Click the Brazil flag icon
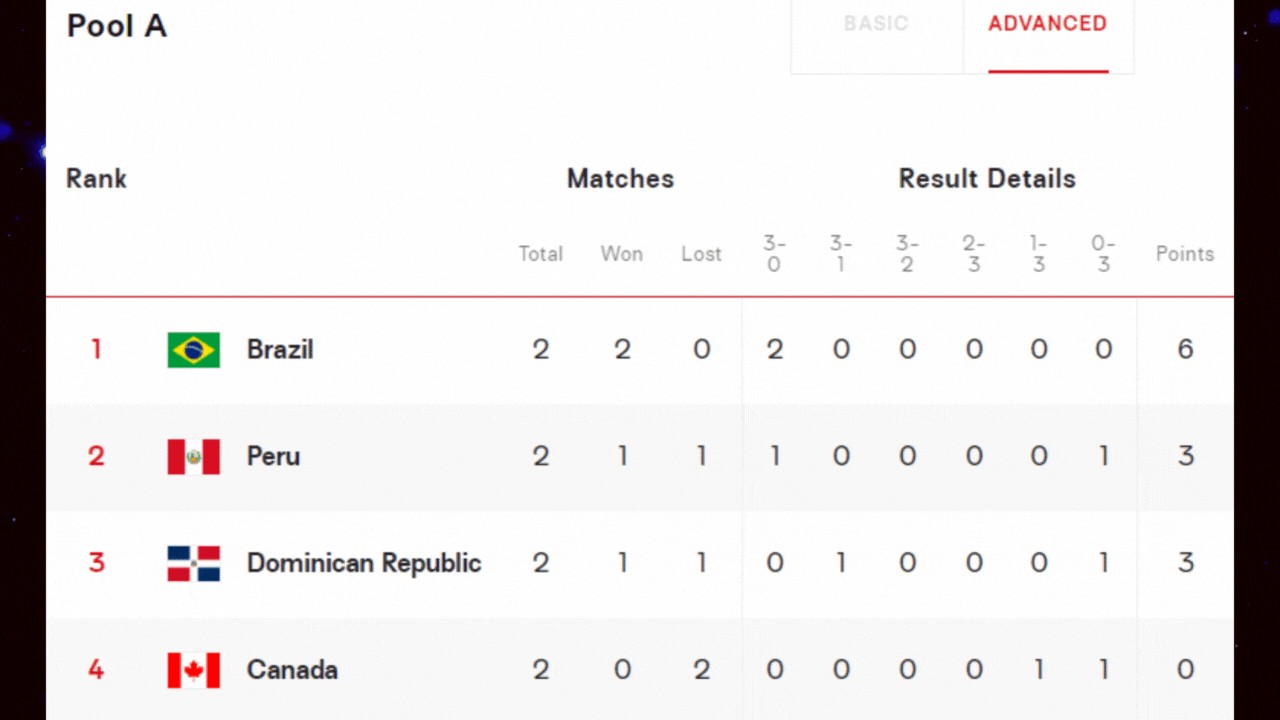This screenshot has height=720, width=1280. [x=193, y=350]
